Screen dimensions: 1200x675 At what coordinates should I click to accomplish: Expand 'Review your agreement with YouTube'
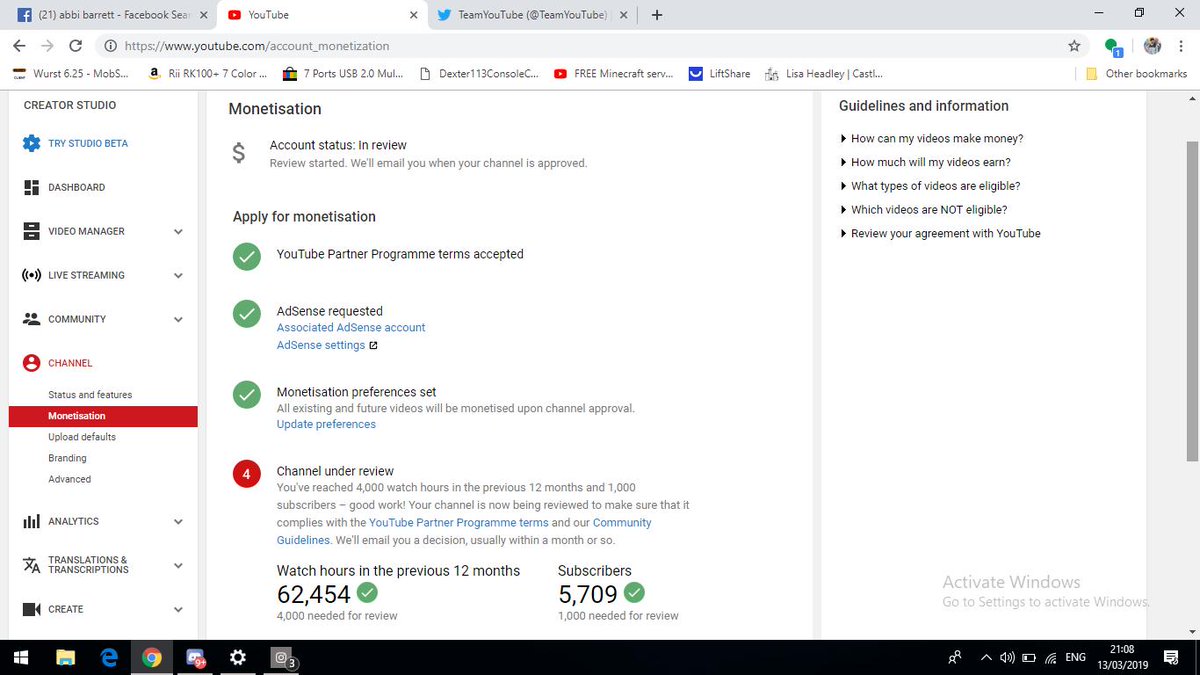(940, 233)
